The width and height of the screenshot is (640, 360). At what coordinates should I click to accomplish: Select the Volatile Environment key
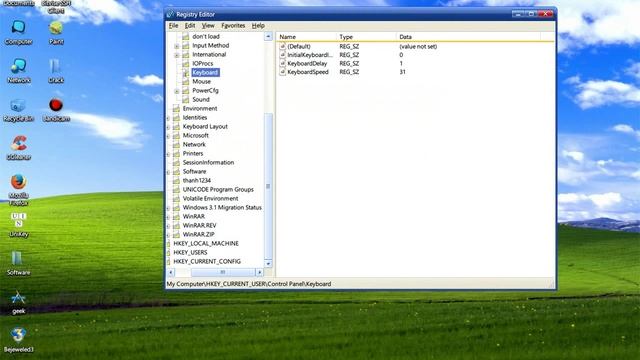point(210,198)
